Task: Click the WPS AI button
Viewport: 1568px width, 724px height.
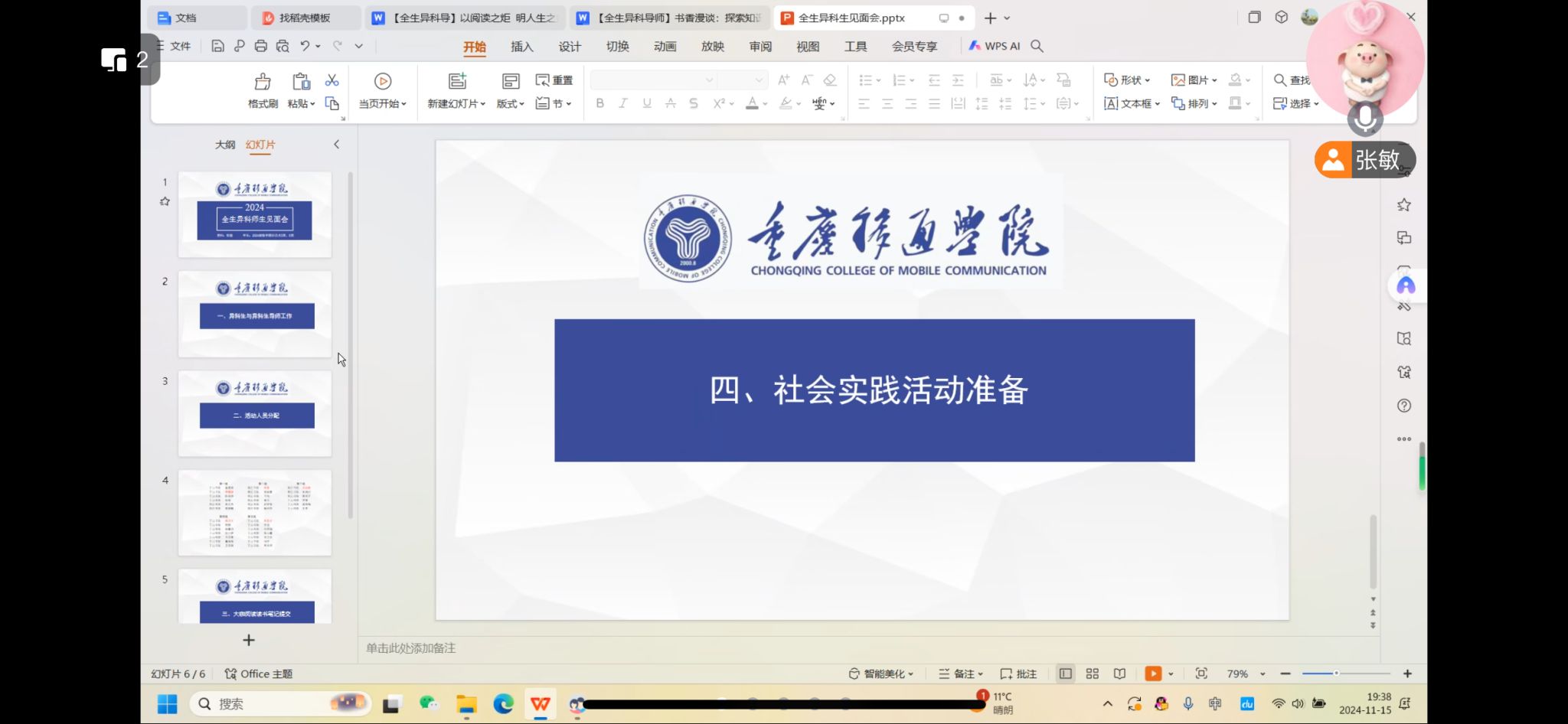Action: point(995,46)
